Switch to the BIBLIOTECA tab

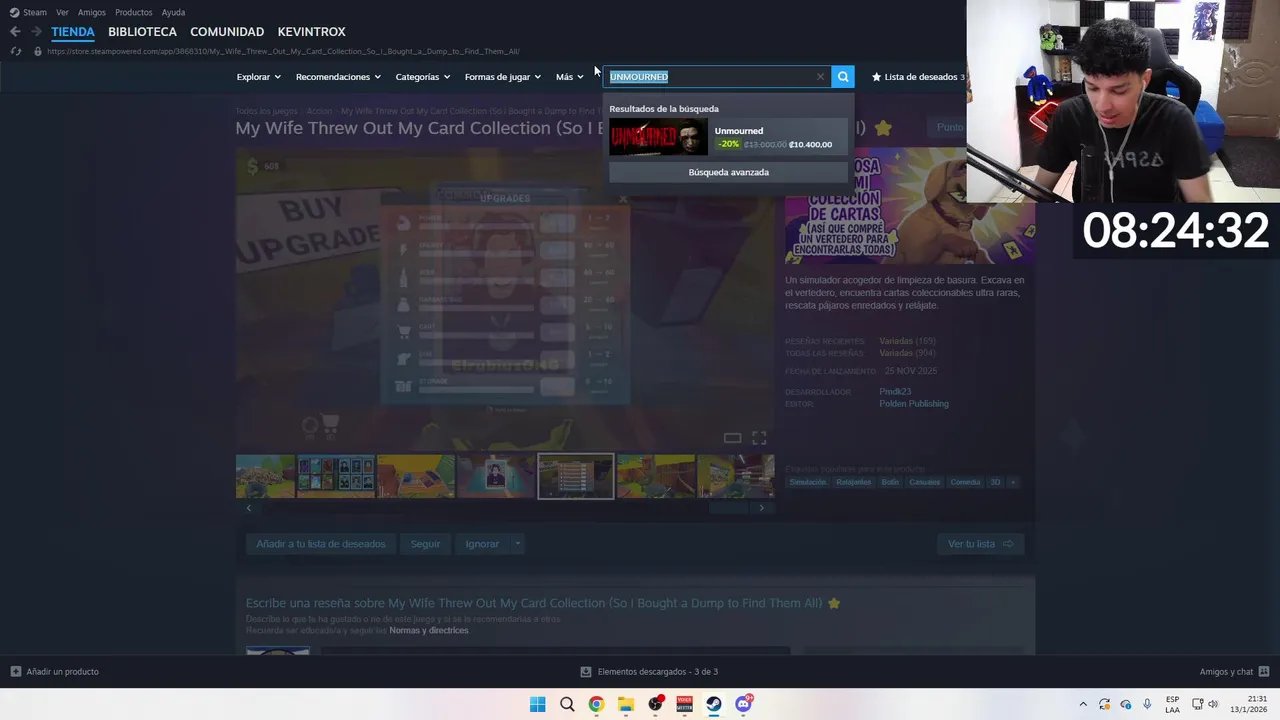(142, 32)
